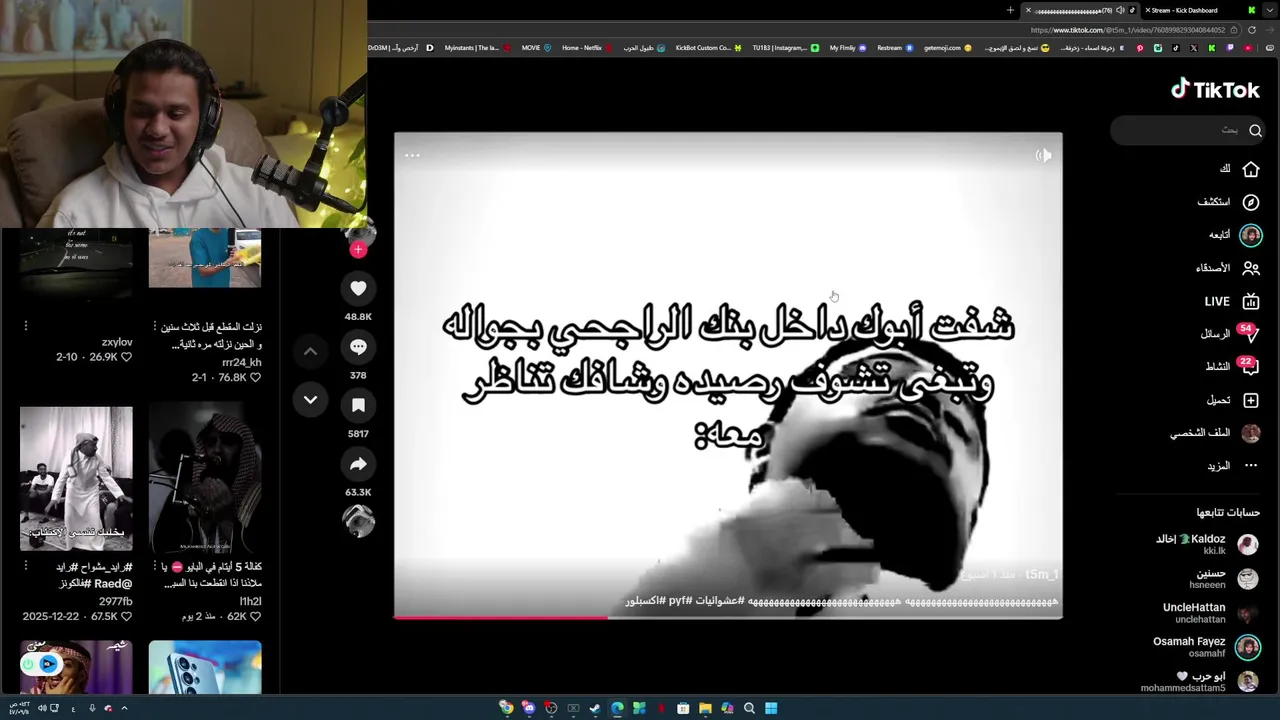Like the l1h2l video (62K heart)
This screenshot has height=720, width=1280.
point(255,617)
